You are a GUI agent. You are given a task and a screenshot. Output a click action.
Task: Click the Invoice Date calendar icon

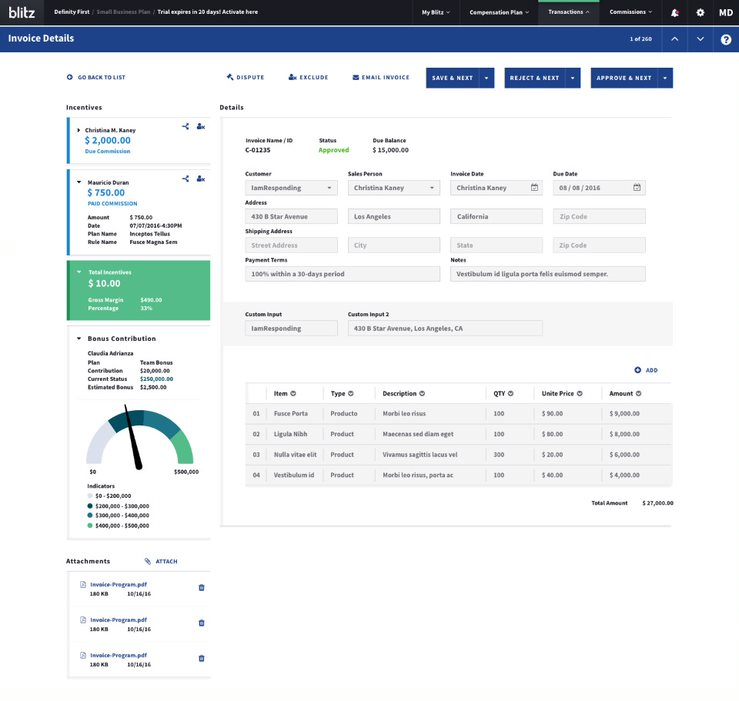tap(534, 187)
